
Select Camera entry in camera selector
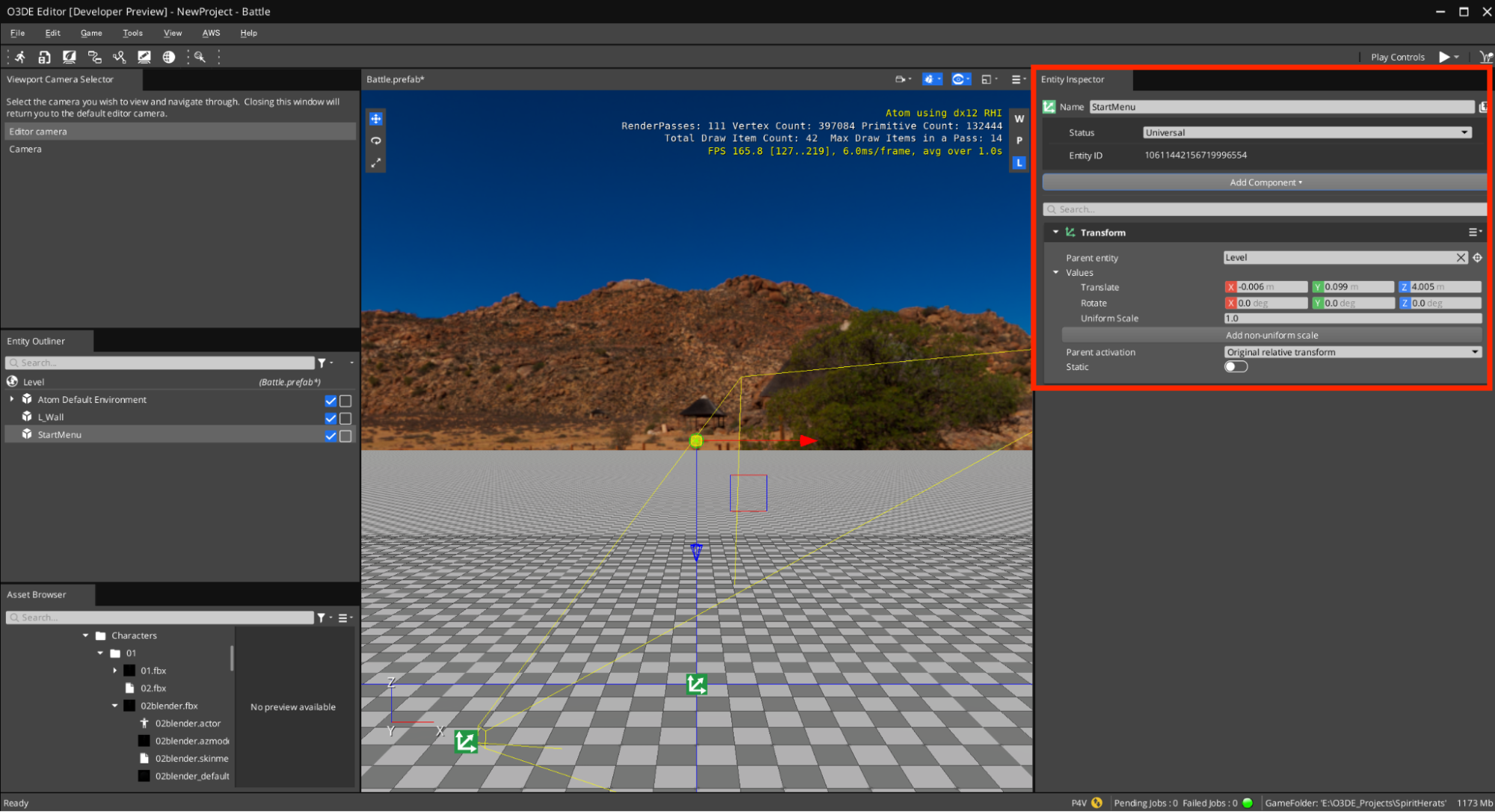point(180,150)
